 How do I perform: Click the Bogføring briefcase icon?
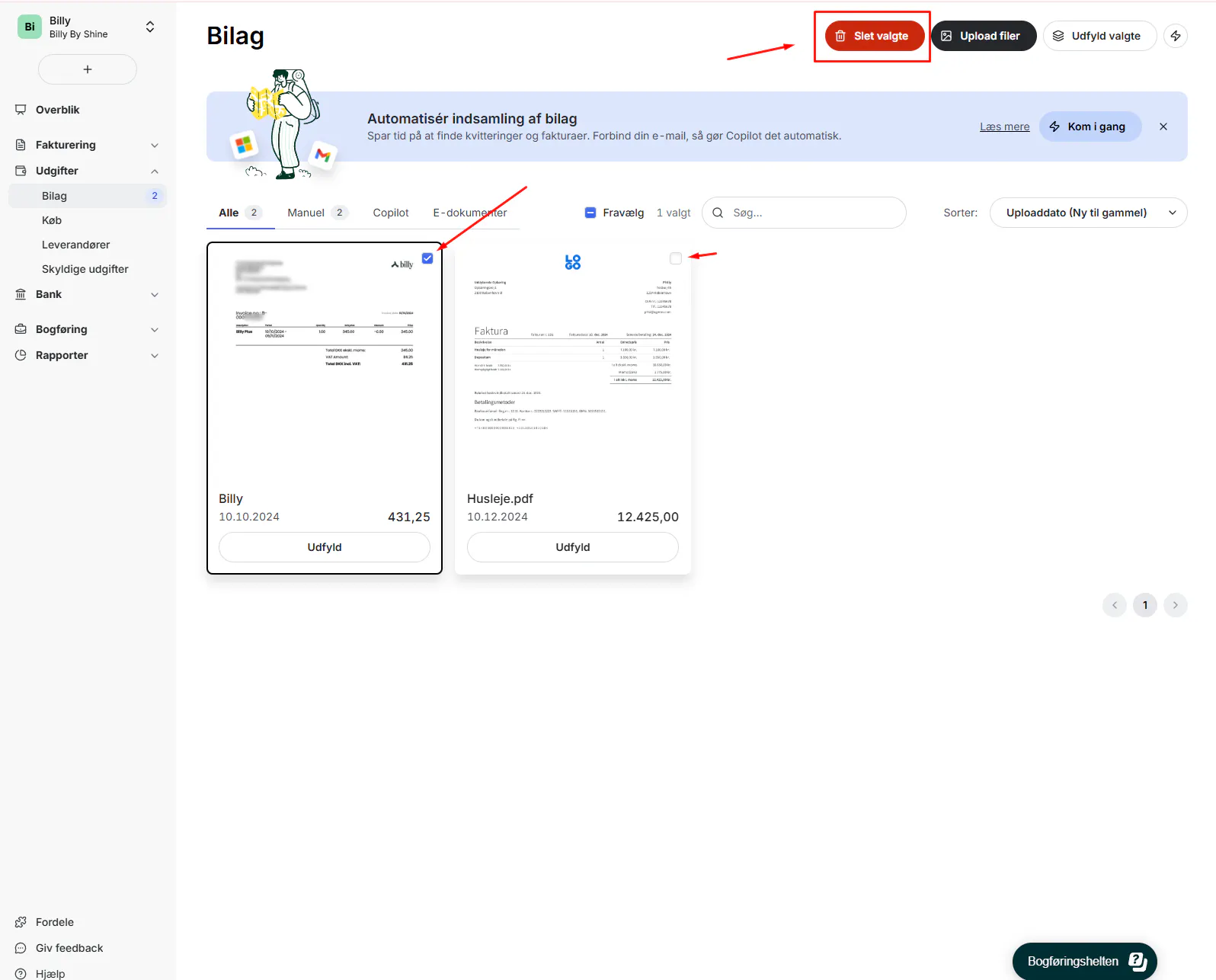click(x=21, y=329)
